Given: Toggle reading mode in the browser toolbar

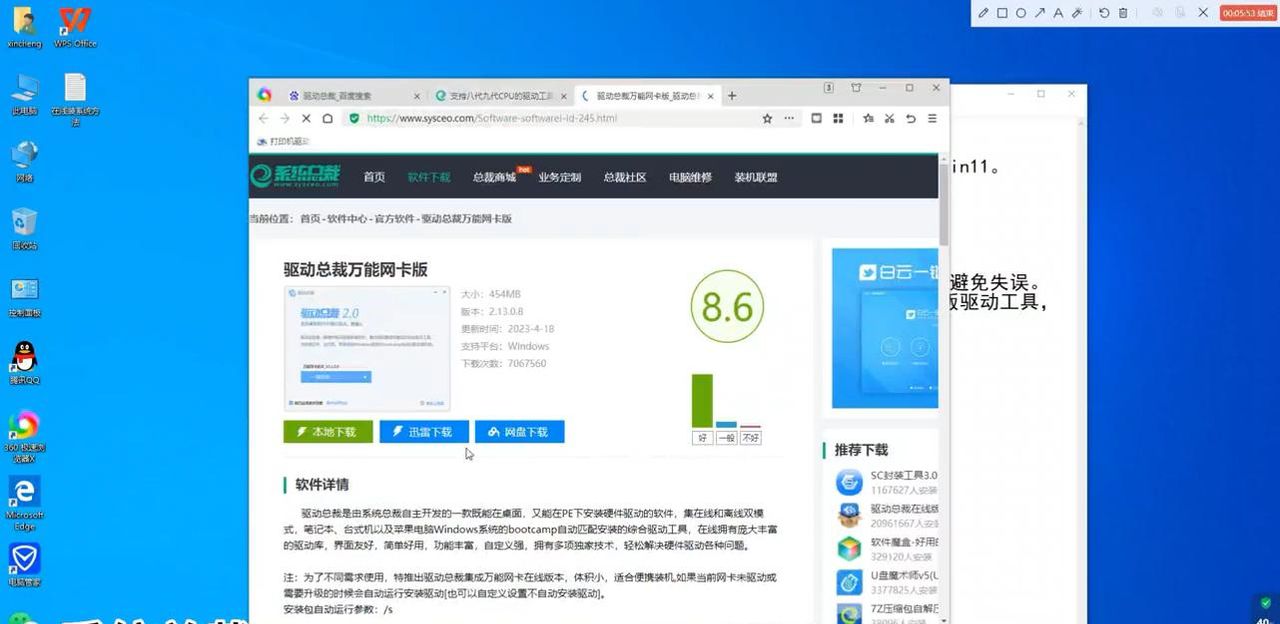Looking at the screenshot, I should pyautogui.click(x=815, y=118).
